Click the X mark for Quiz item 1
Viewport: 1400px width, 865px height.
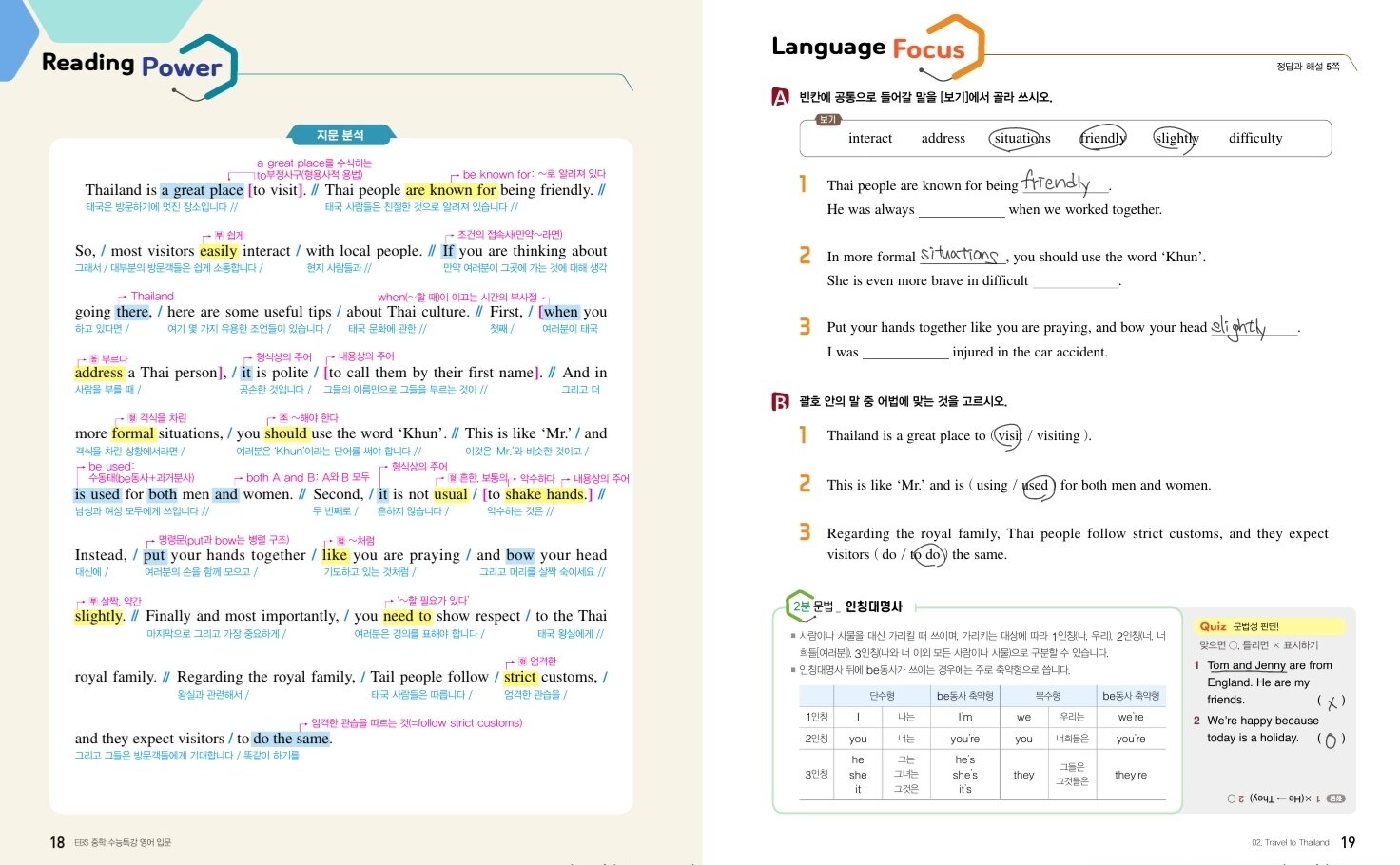pos(1332,702)
